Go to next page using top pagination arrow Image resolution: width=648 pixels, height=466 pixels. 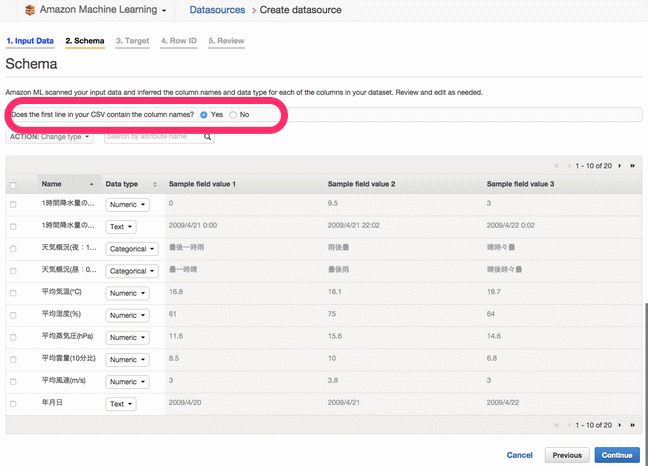click(619, 166)
